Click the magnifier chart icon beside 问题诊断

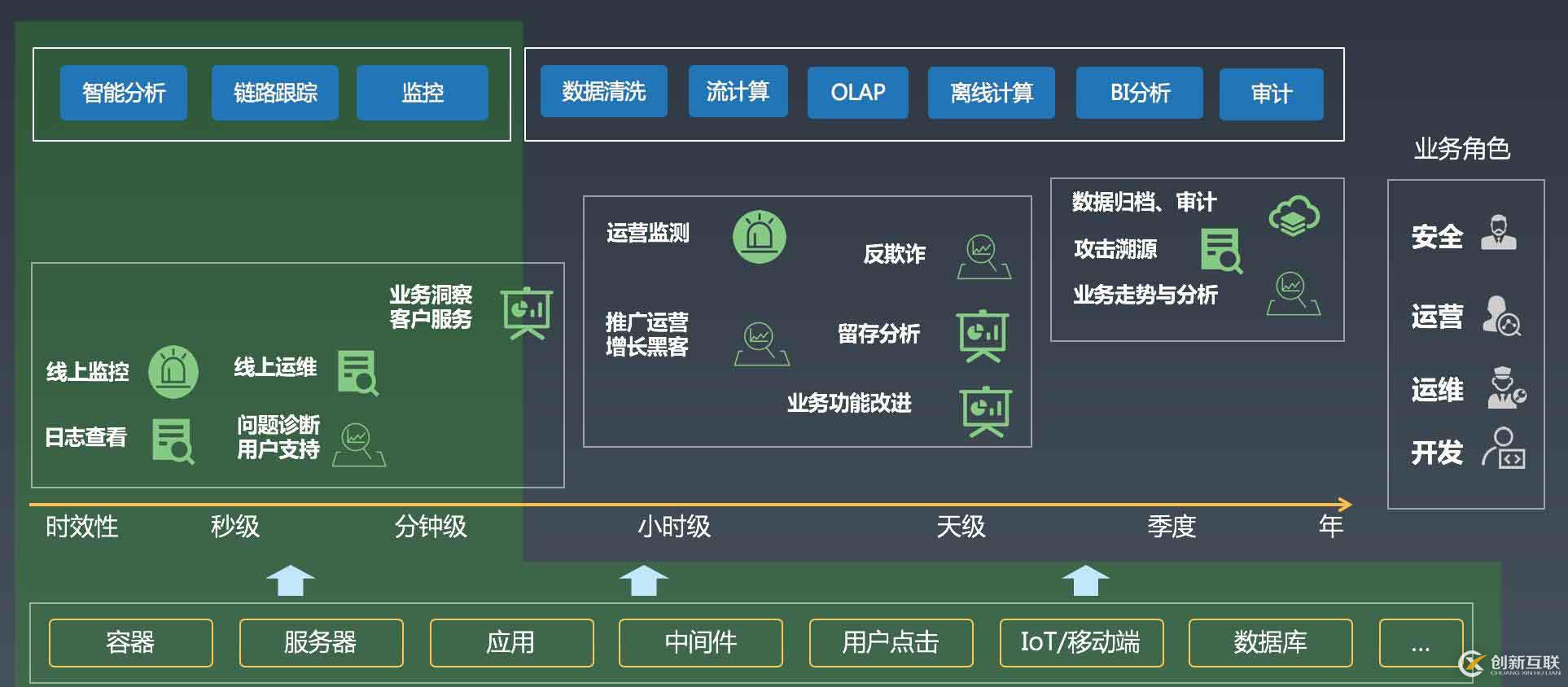pyautogui.click(x=359, y=444)
